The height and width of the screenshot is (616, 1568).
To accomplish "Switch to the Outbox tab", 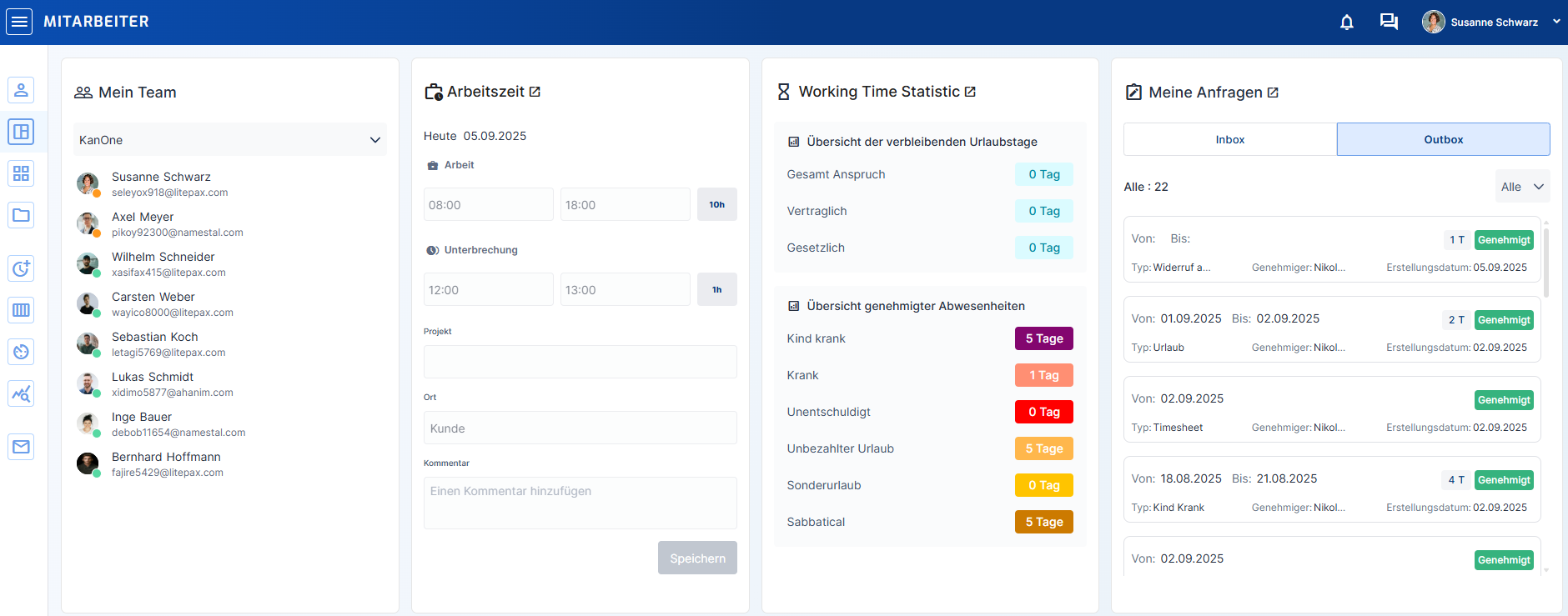I will coord(1443,139).
